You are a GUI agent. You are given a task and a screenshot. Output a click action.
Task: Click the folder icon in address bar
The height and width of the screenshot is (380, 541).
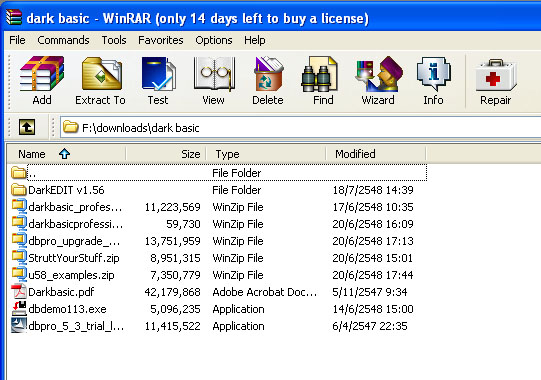(70, 127)
